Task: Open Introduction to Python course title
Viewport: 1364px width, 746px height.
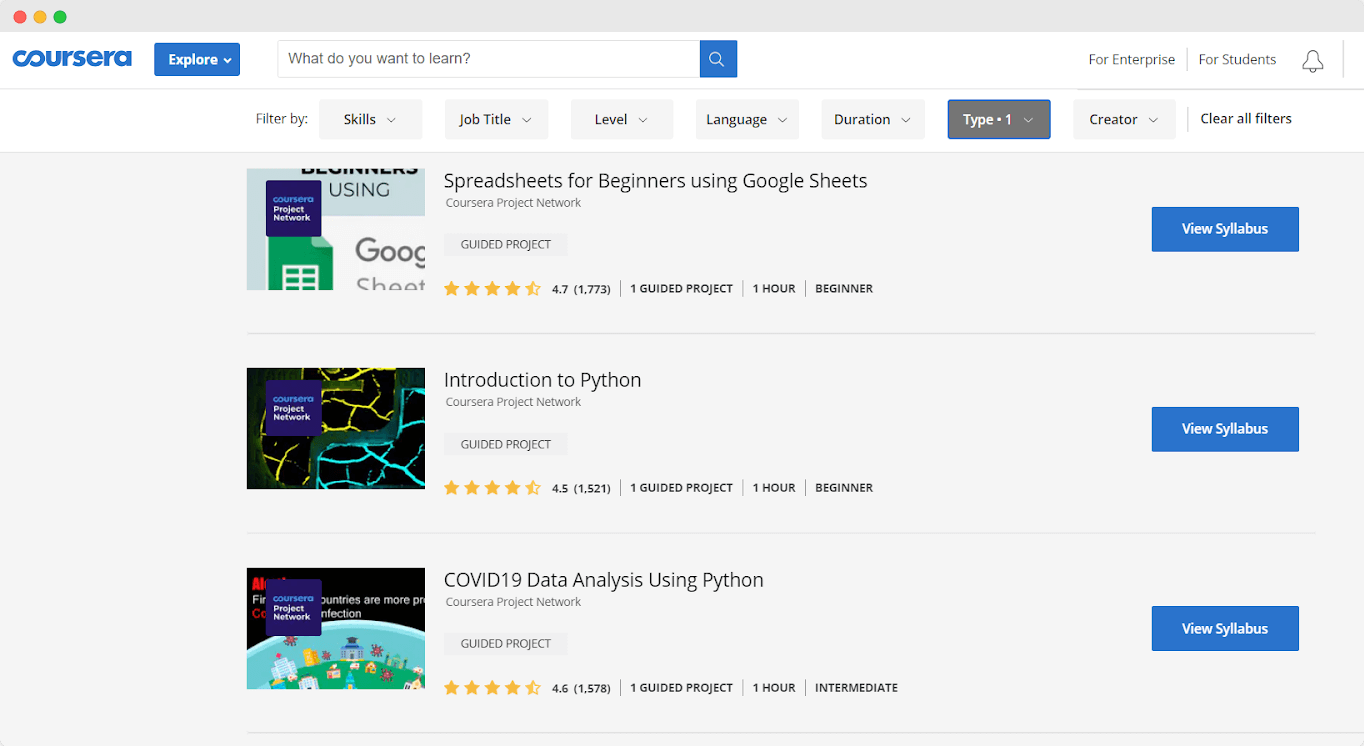Action: pos(542,380)
